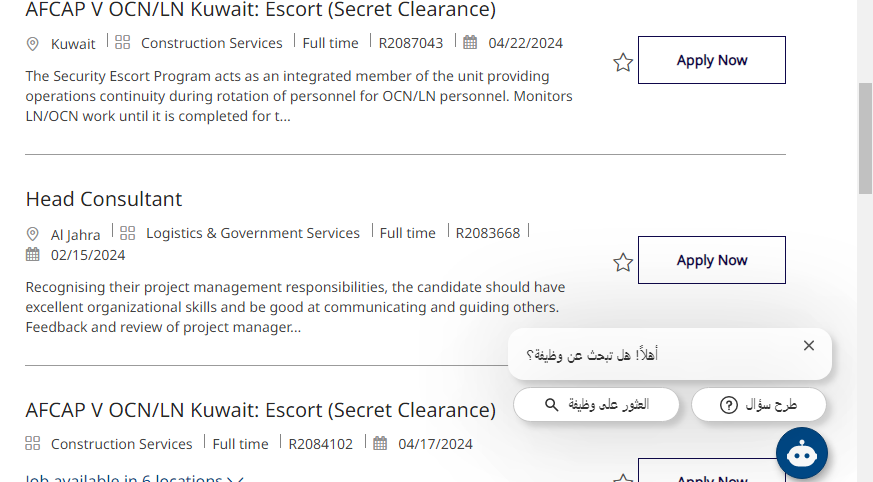Click the Al Jahra location pin icon

click(32, 234)
